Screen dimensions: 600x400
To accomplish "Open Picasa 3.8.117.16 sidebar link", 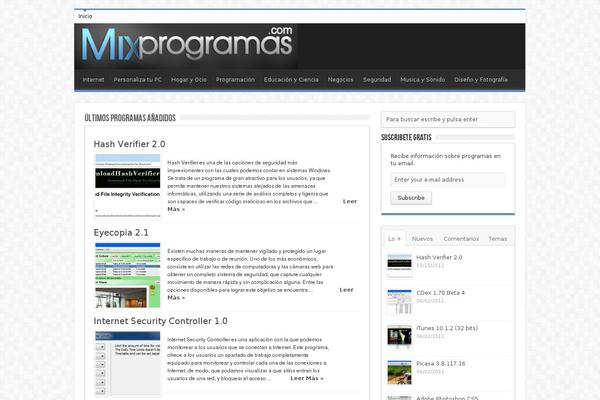I will (441, 364).
